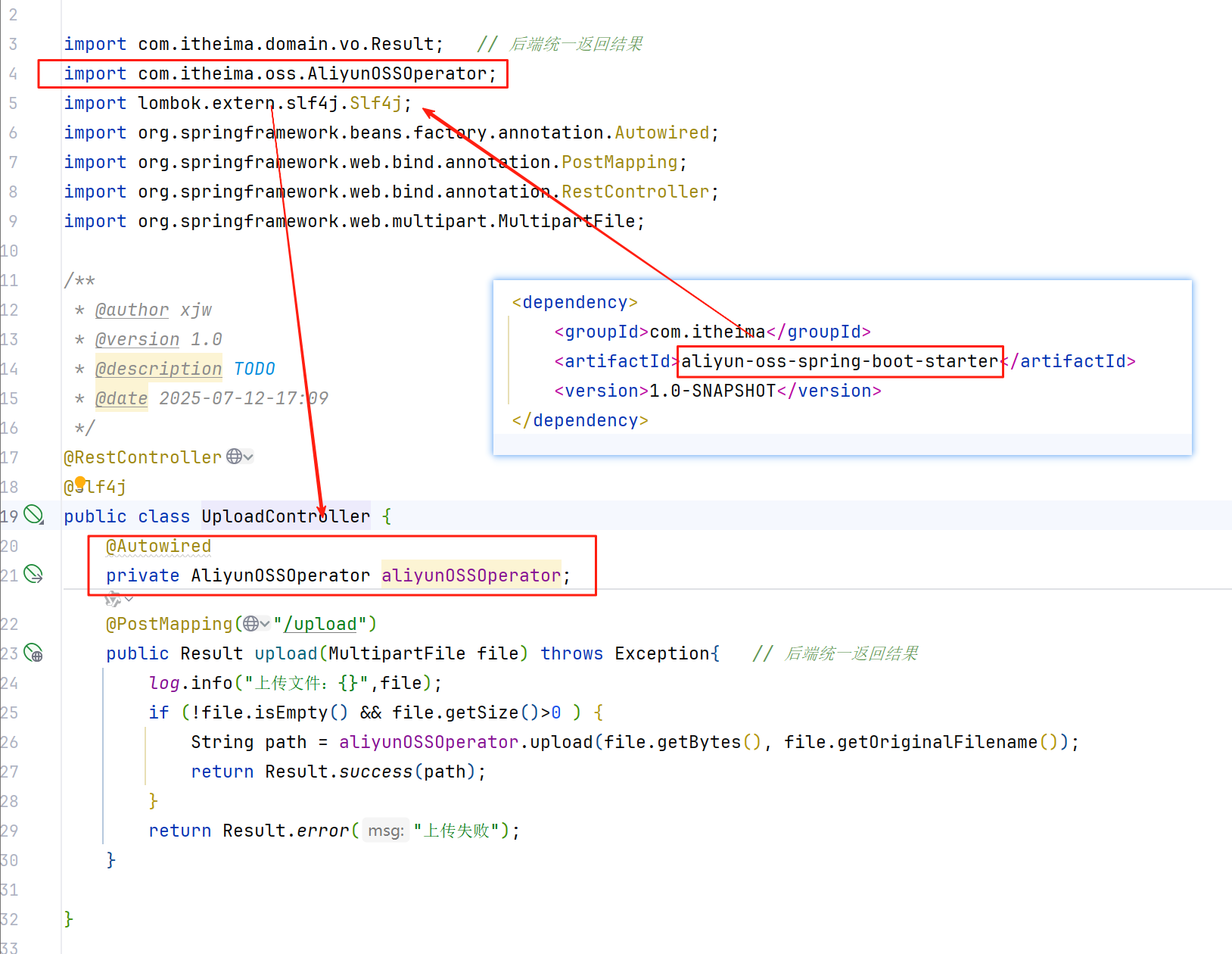This screenshot has height=954, width=1232.
Task: Click "PostMapping" in the import on line 7
Action: (x=619, y=162)
